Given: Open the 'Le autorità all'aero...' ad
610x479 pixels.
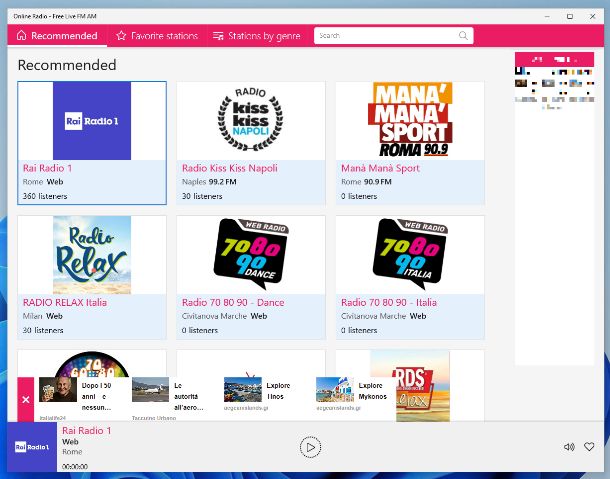Looking at the screenshot, I should tap(170, 397).
